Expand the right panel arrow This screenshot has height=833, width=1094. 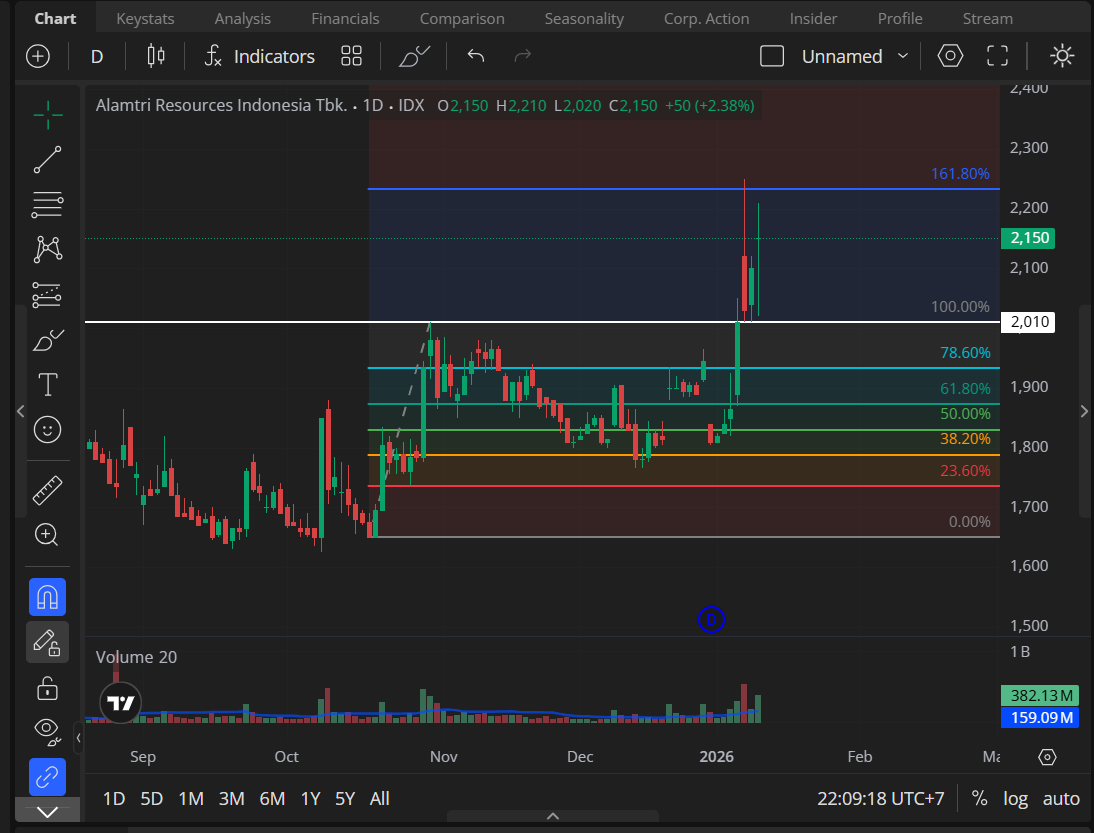pos(1084,412)
